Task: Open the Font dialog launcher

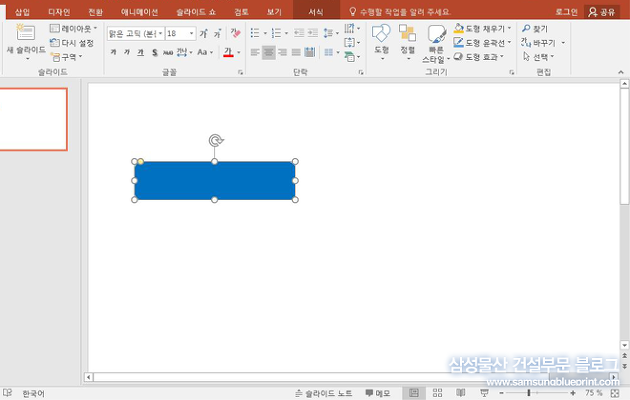Action: coord(240,72)
